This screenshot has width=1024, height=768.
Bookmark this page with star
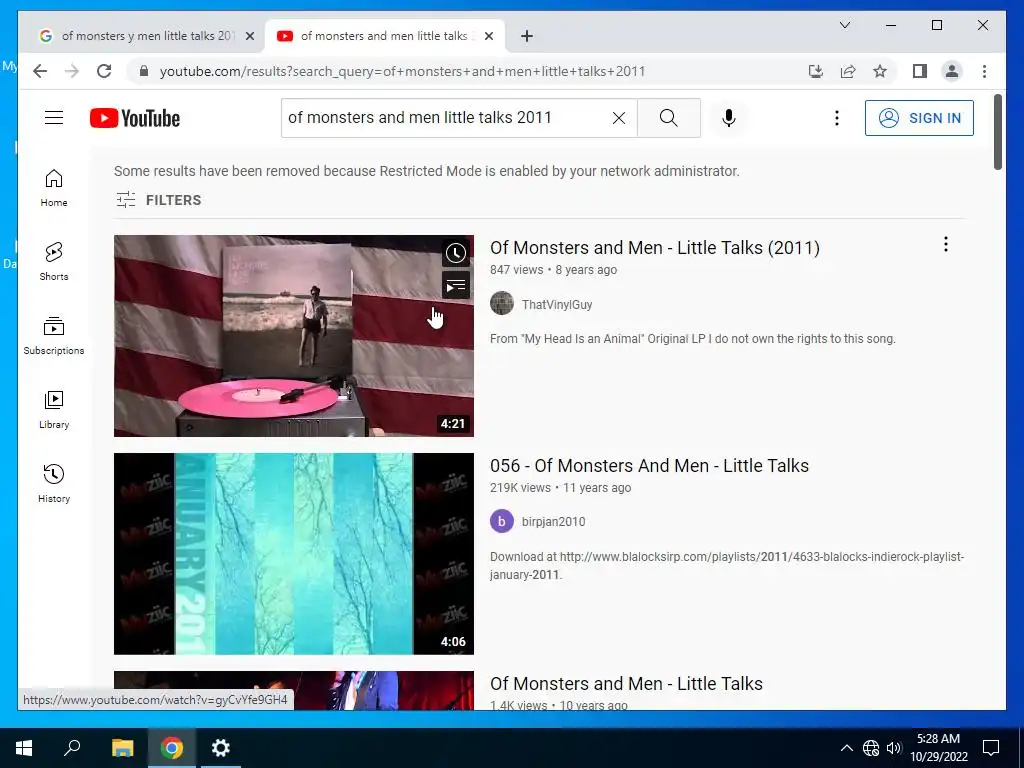pos(880,71)
